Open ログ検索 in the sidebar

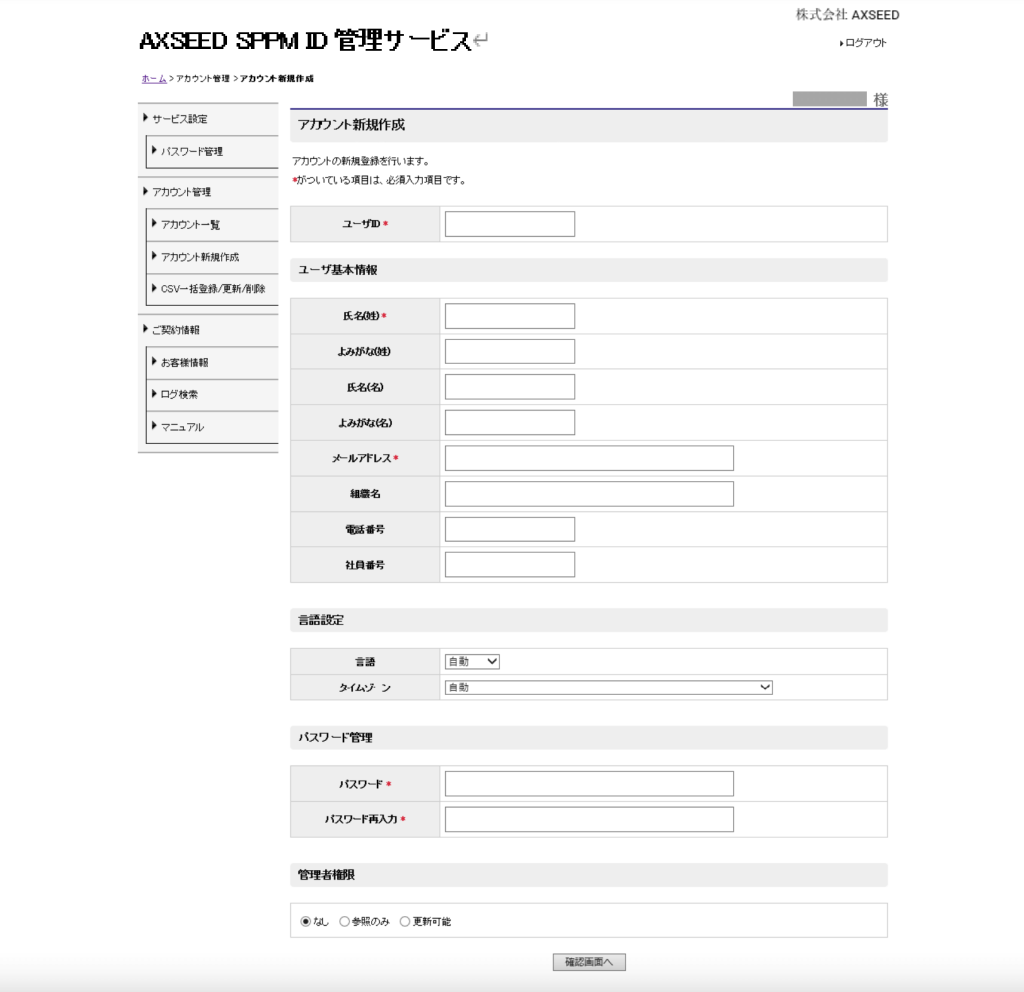tap(180, 394)
